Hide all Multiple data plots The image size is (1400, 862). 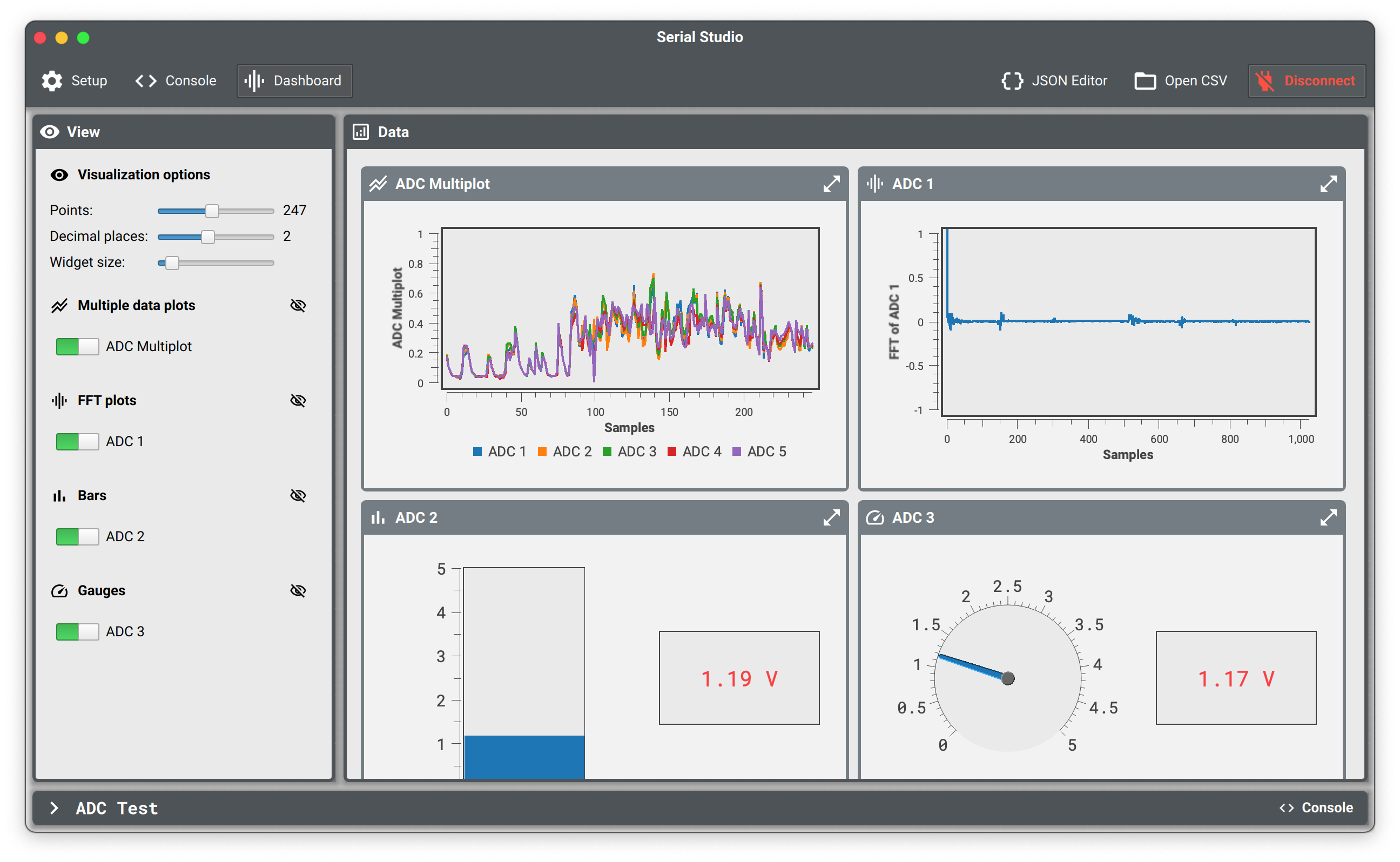coord(298,306)
